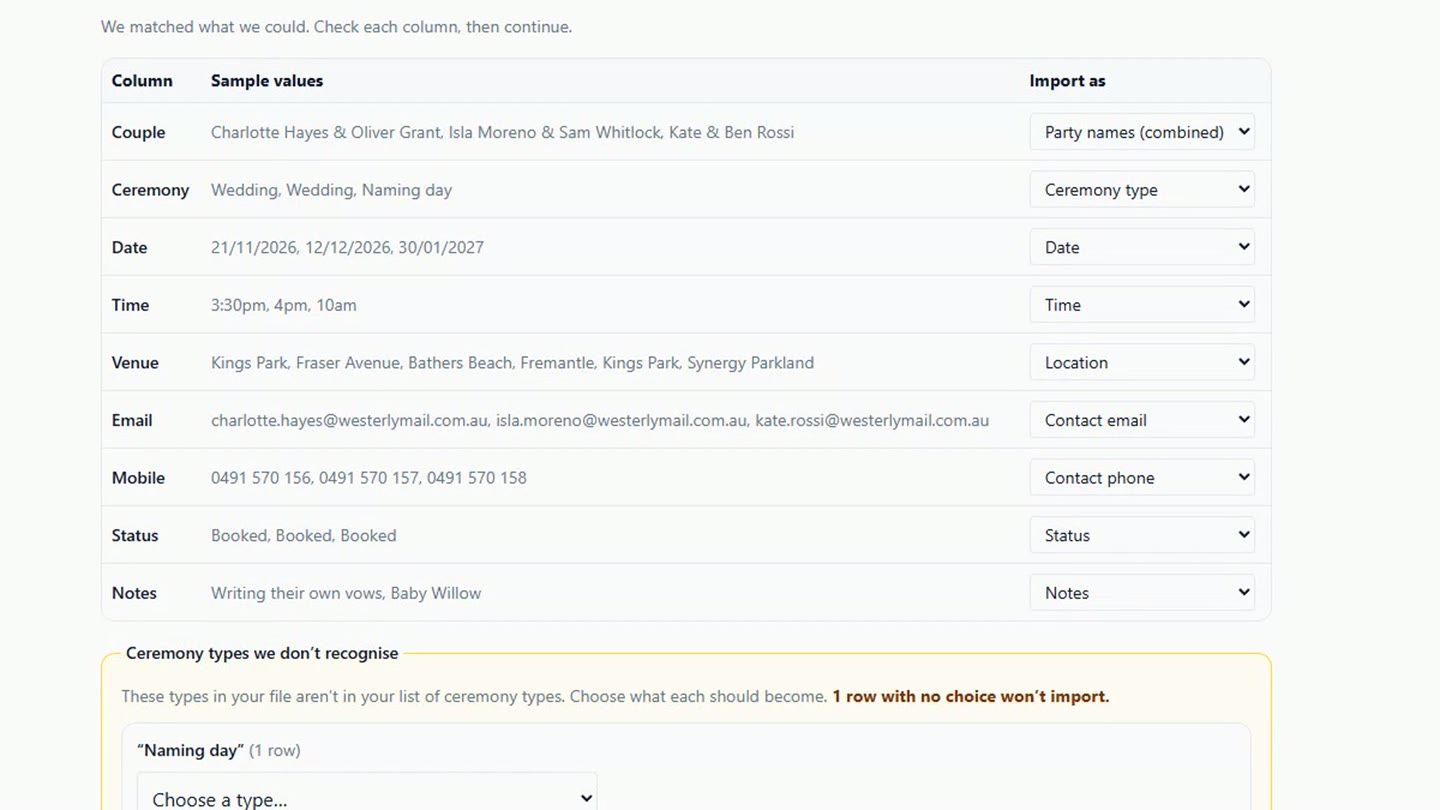1440x810 pixels.
Task: Click the '"Naming day" (1 row)' label
Action: (218, 750)
